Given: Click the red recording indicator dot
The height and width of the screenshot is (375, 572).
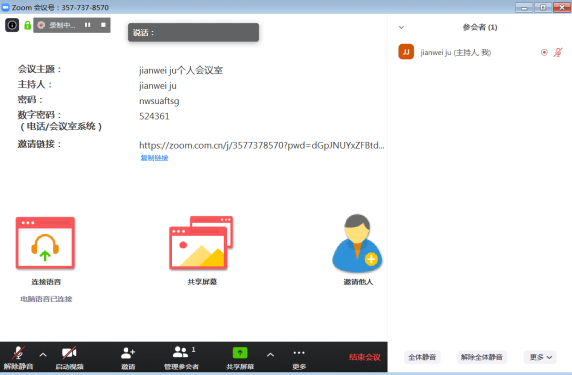Looking at the screenshot, I should [41, 25].
